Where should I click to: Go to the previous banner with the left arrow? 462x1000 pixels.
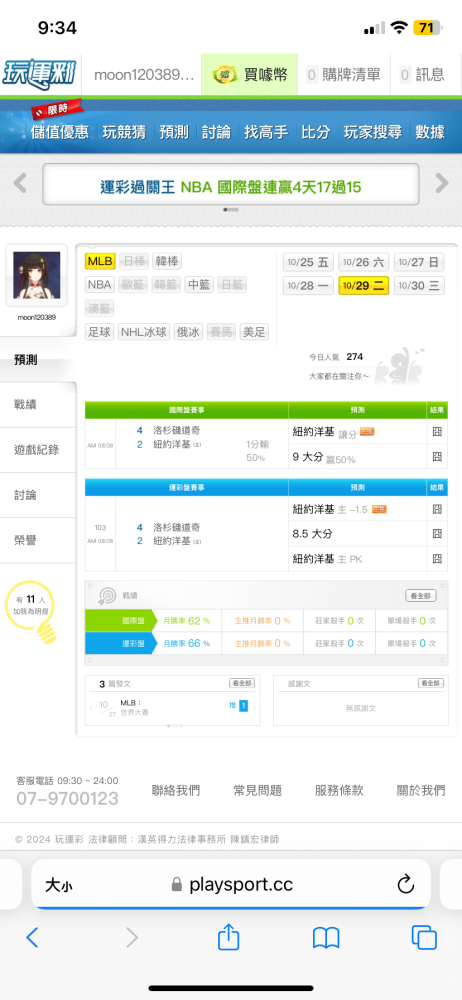point(20,184)
